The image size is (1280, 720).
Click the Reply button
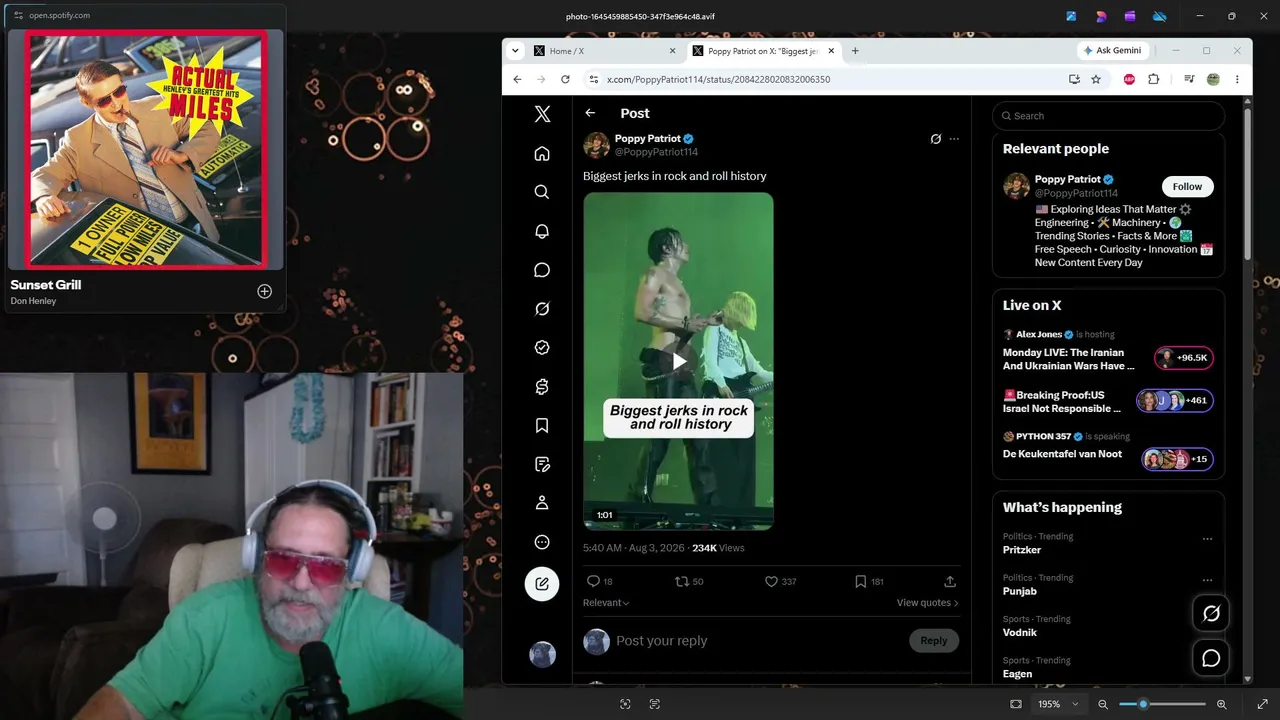point(934,641)
